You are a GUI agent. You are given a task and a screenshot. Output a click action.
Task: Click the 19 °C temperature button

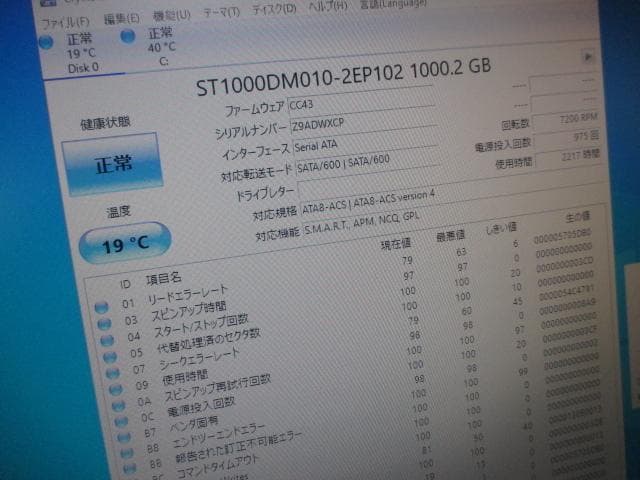tap(125, 243)
